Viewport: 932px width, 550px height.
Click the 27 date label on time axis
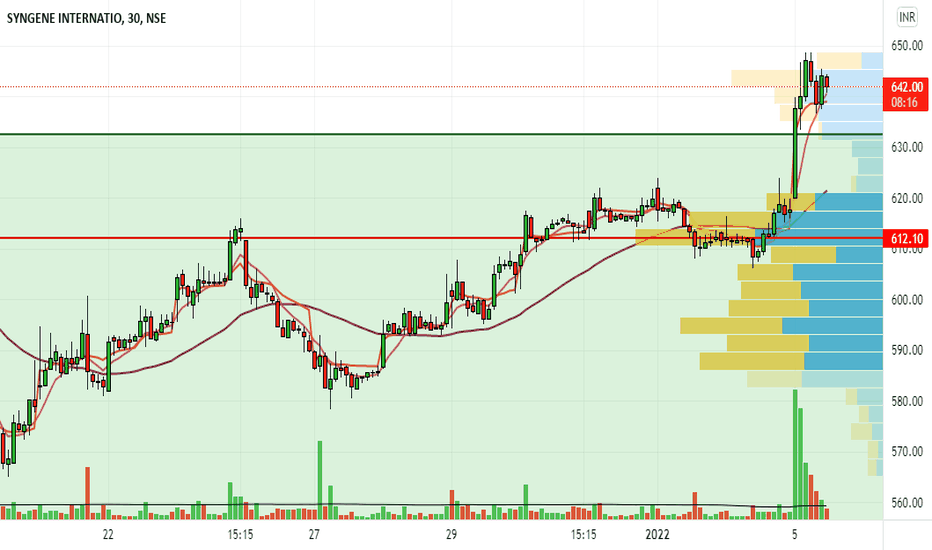coord(314,535)
